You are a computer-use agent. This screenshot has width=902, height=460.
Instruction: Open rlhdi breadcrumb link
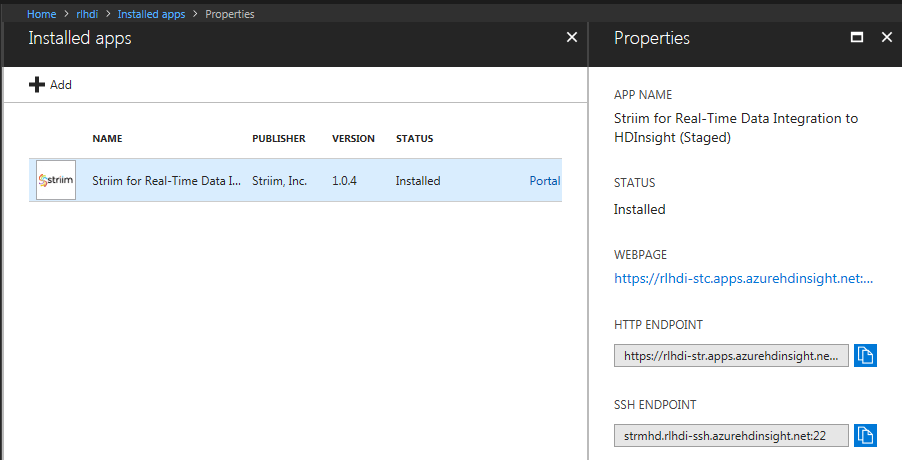click(x=87, y=14)
